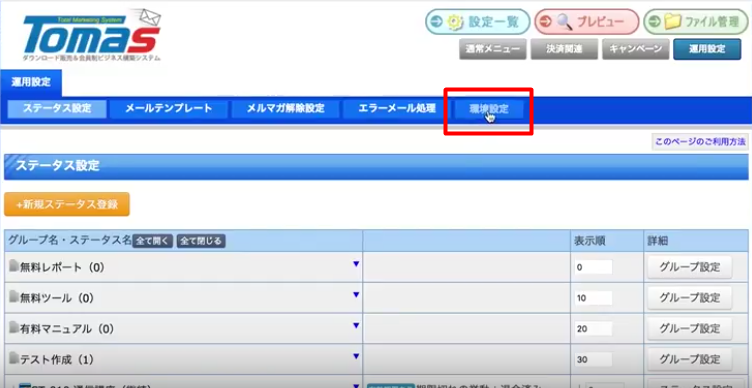The image size is (752, 388).
Task: Edit display order field showing 20
Action: click(x=593, y=329)
